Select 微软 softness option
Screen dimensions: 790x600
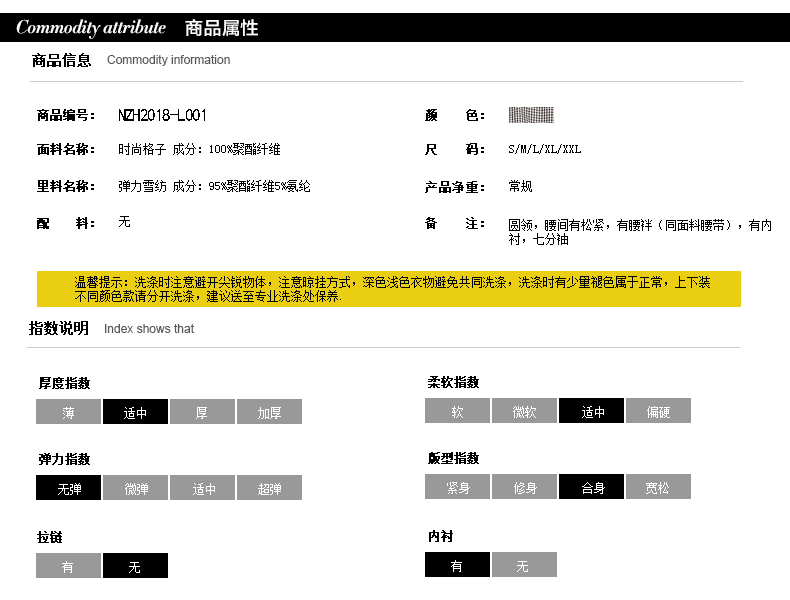click(524, 411)
